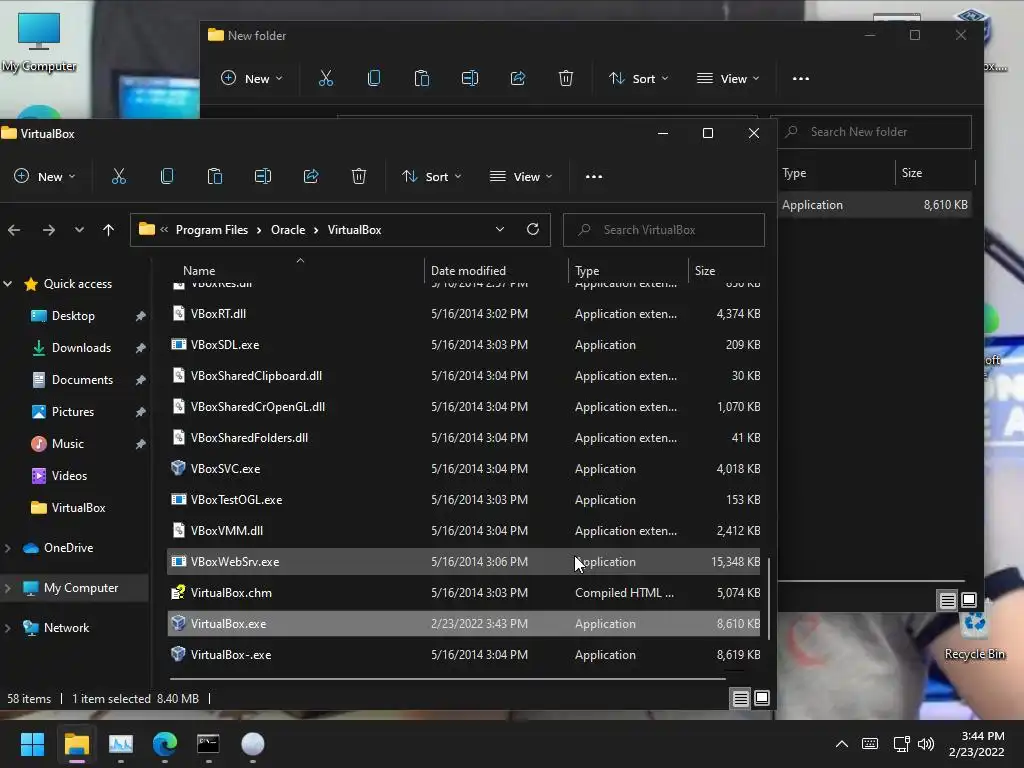This screenshot has height=768, width=1024.
Task: Click the Rename icon in VirtualBox window toolbar
Action: click(x=263, y=176)
